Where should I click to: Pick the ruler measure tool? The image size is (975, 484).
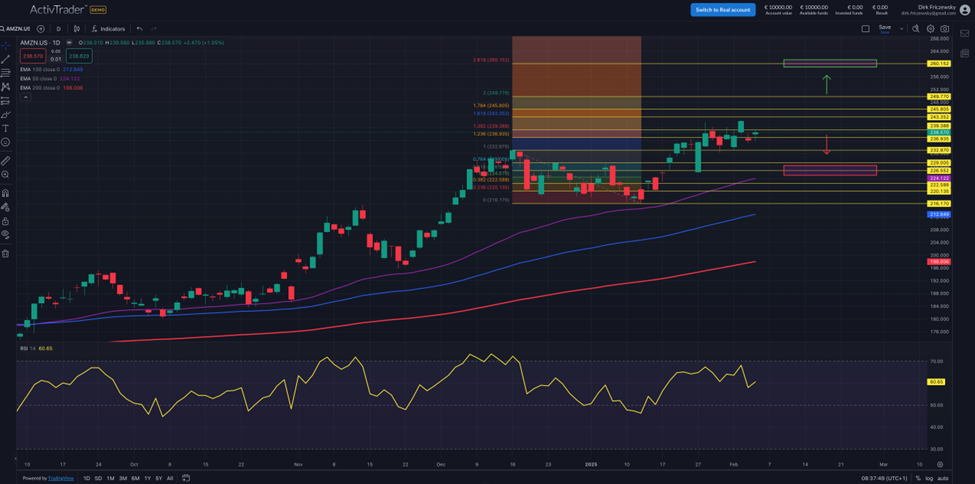(6, 160)
